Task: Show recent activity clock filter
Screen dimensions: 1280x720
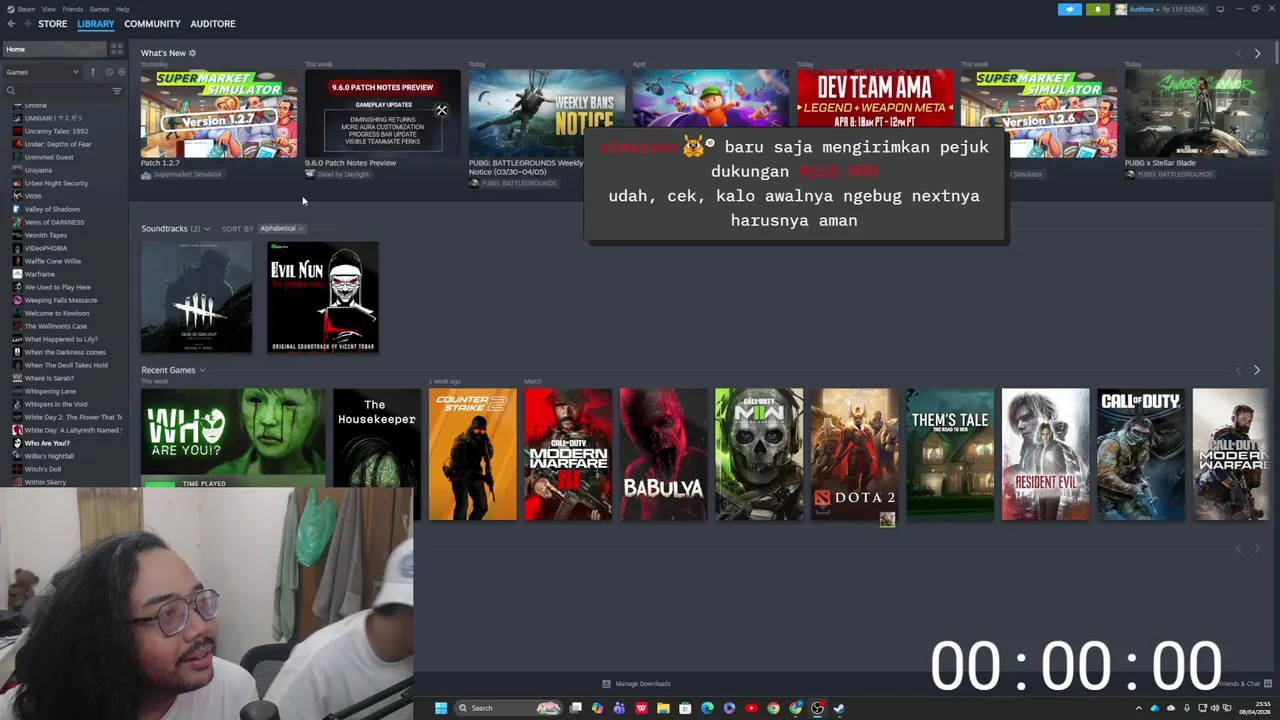Action: click(x=108, y=72)
